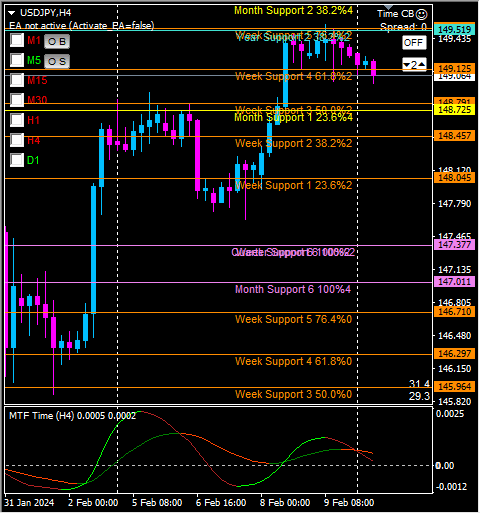Select the orange 146.297 price label
The image size is (480, 514).
pyautogui.click(x=454, y=354)
